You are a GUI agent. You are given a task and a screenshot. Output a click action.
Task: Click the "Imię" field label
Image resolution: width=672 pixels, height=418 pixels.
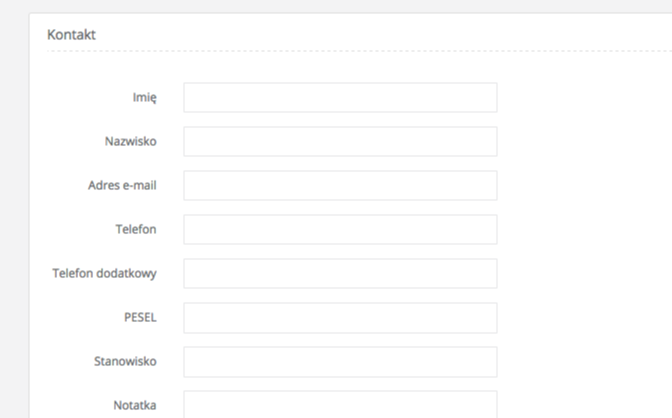144,98
